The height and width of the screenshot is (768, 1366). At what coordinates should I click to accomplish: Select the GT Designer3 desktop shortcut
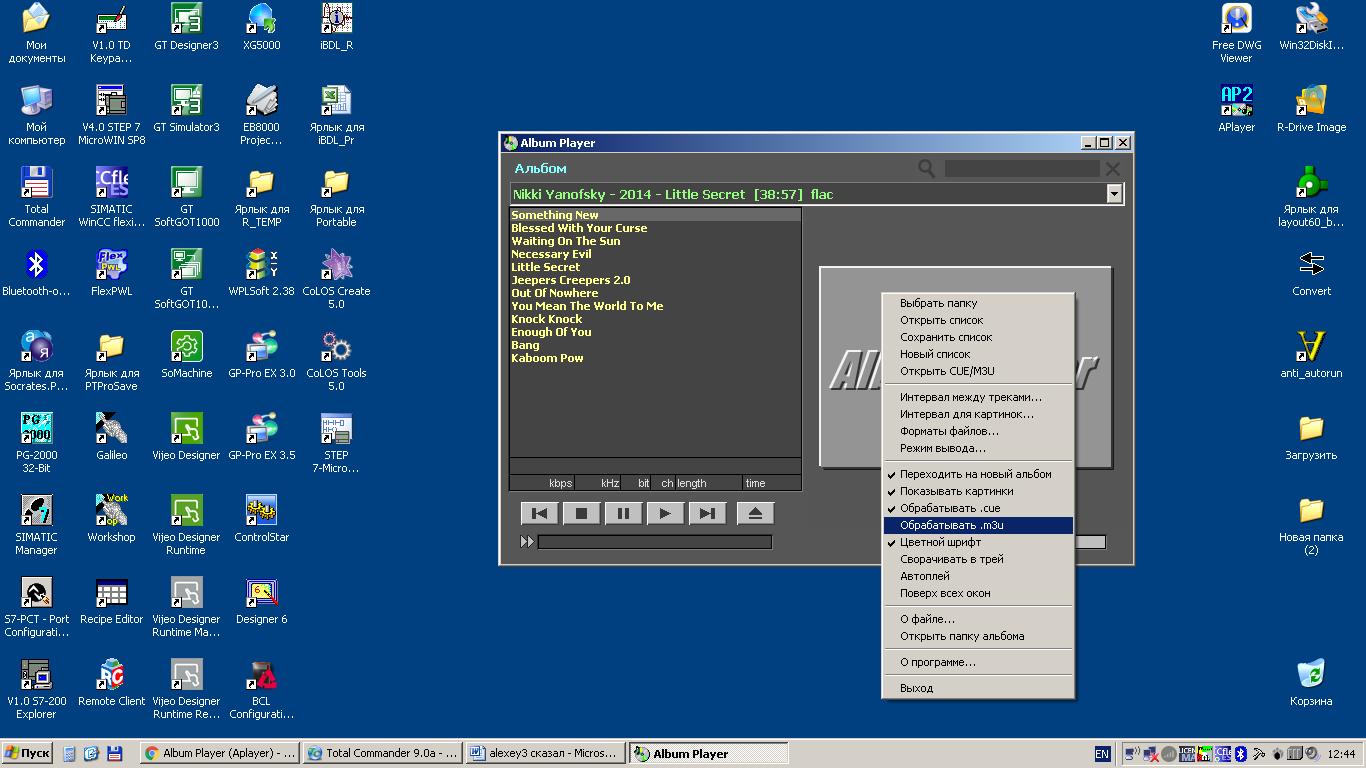point(186,27)
